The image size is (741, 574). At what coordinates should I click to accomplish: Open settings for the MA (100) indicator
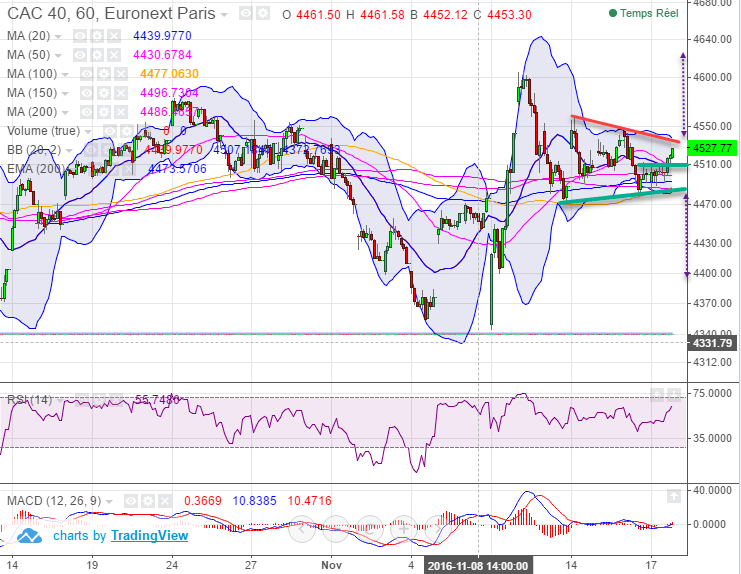click(104, 74)
